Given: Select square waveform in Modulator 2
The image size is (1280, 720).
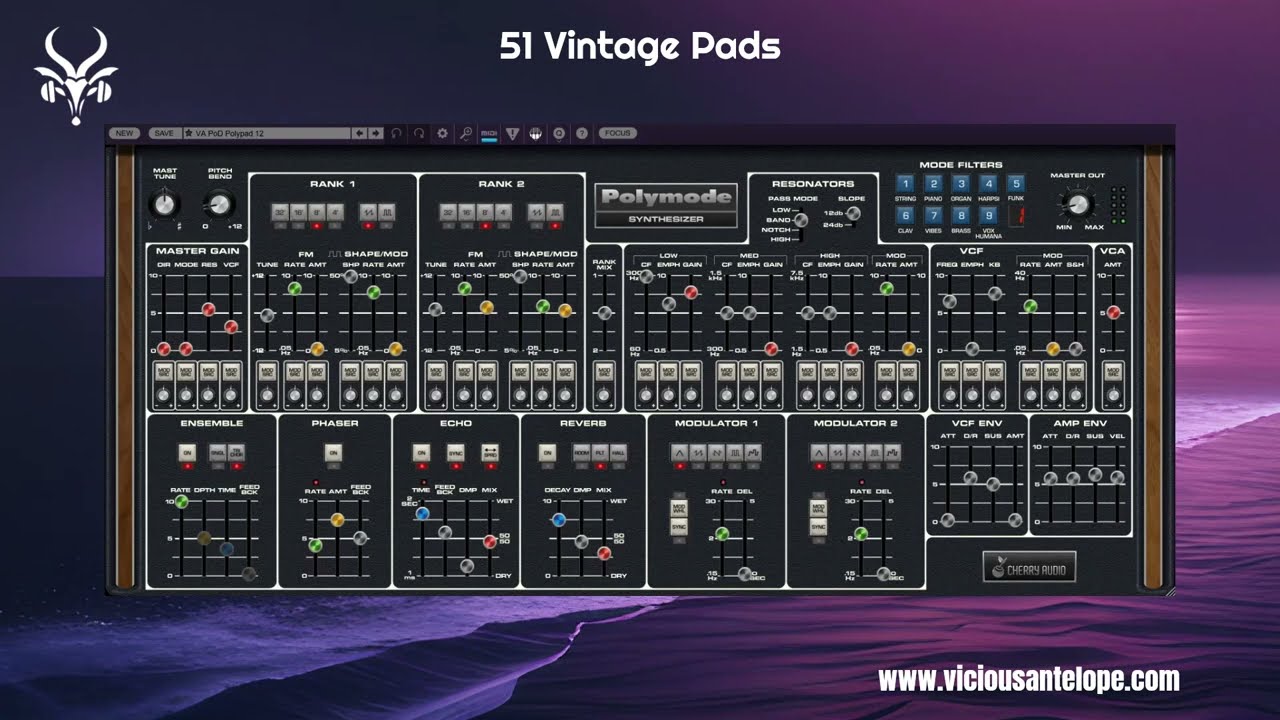Looking at the screenshot, I should [x=872, y=453].
